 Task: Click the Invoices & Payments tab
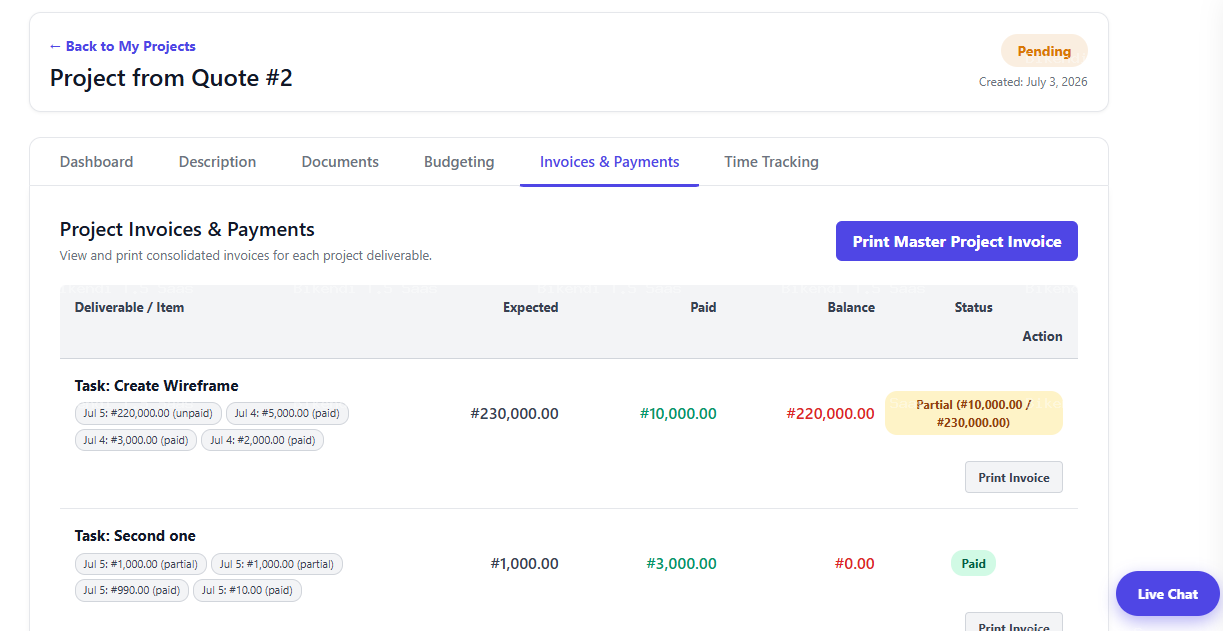[609, 162]
